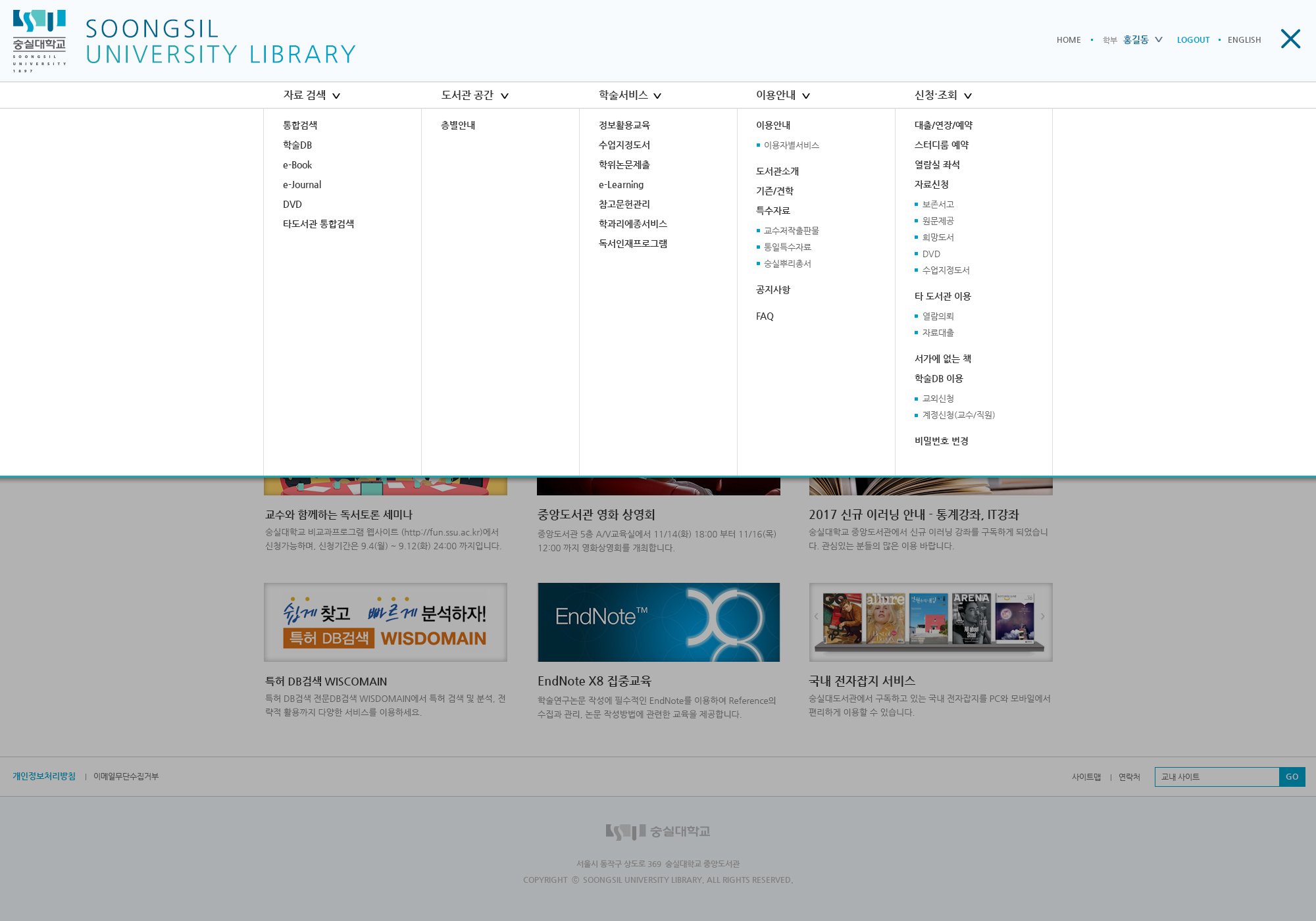Screen dimensions: 1316x921
Task: Open 비밀번호 변경 menu item
Action: pyautogui.click(x=941, y=441)
